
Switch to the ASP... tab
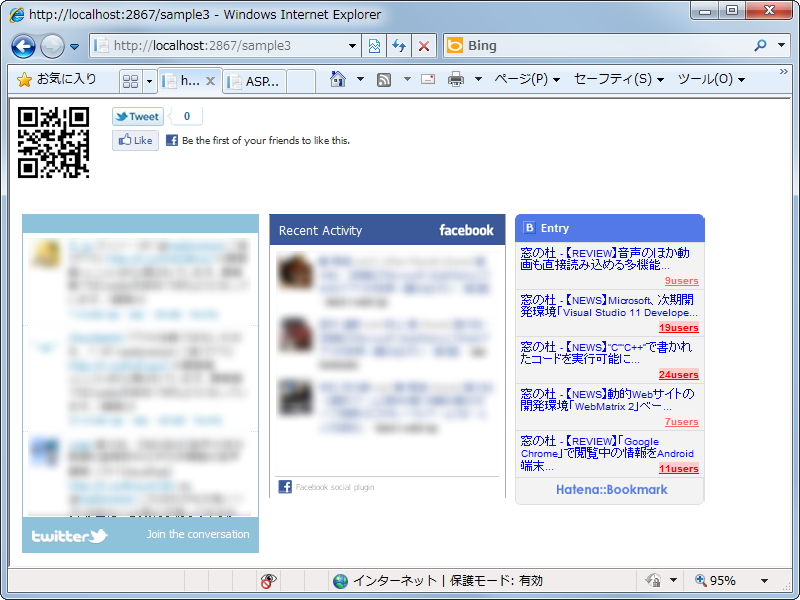coord(255,81)
